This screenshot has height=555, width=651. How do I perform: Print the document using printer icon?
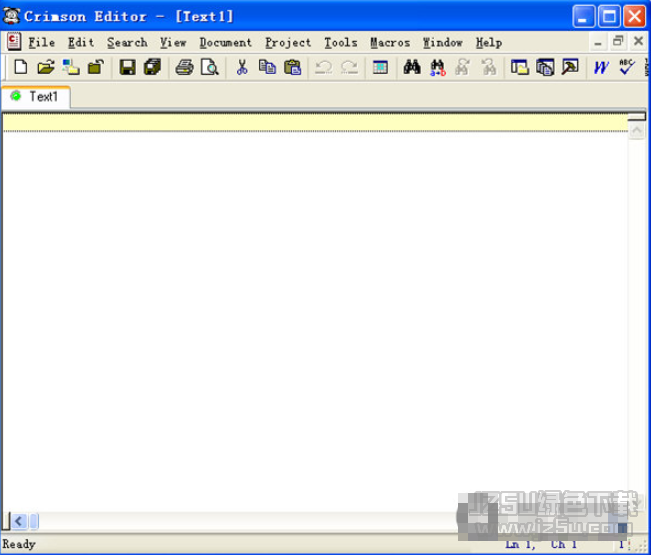pos(184,67)
